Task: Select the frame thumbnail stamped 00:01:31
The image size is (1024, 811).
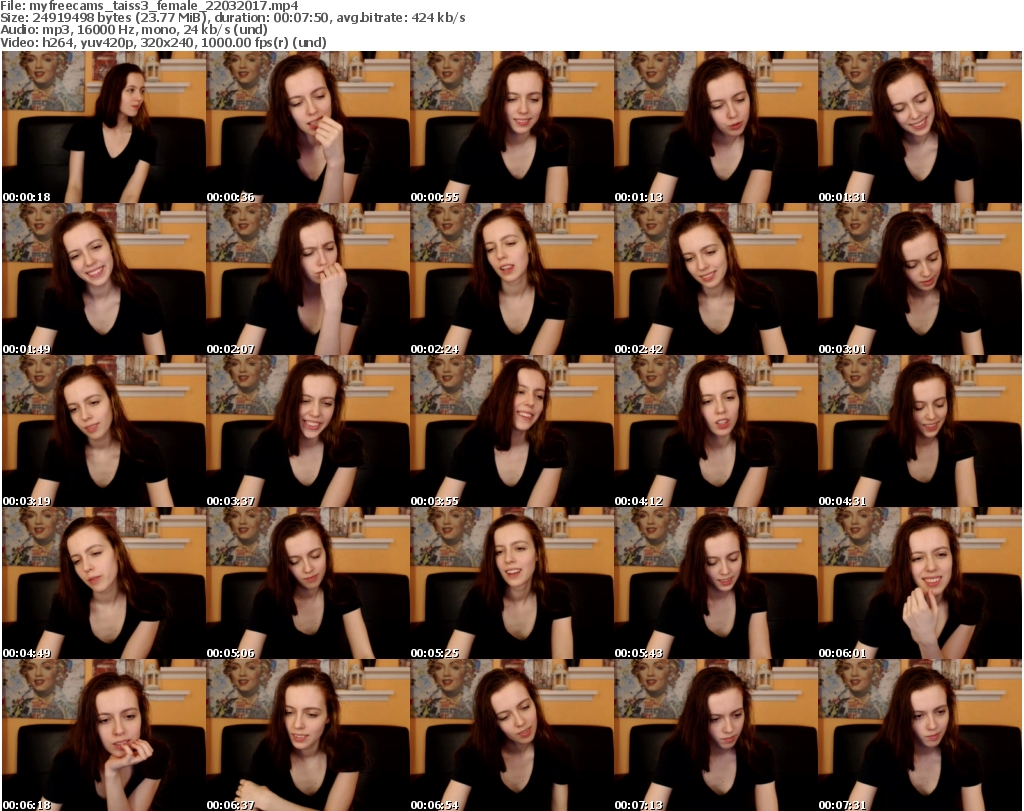Action: tap(920, 127)
